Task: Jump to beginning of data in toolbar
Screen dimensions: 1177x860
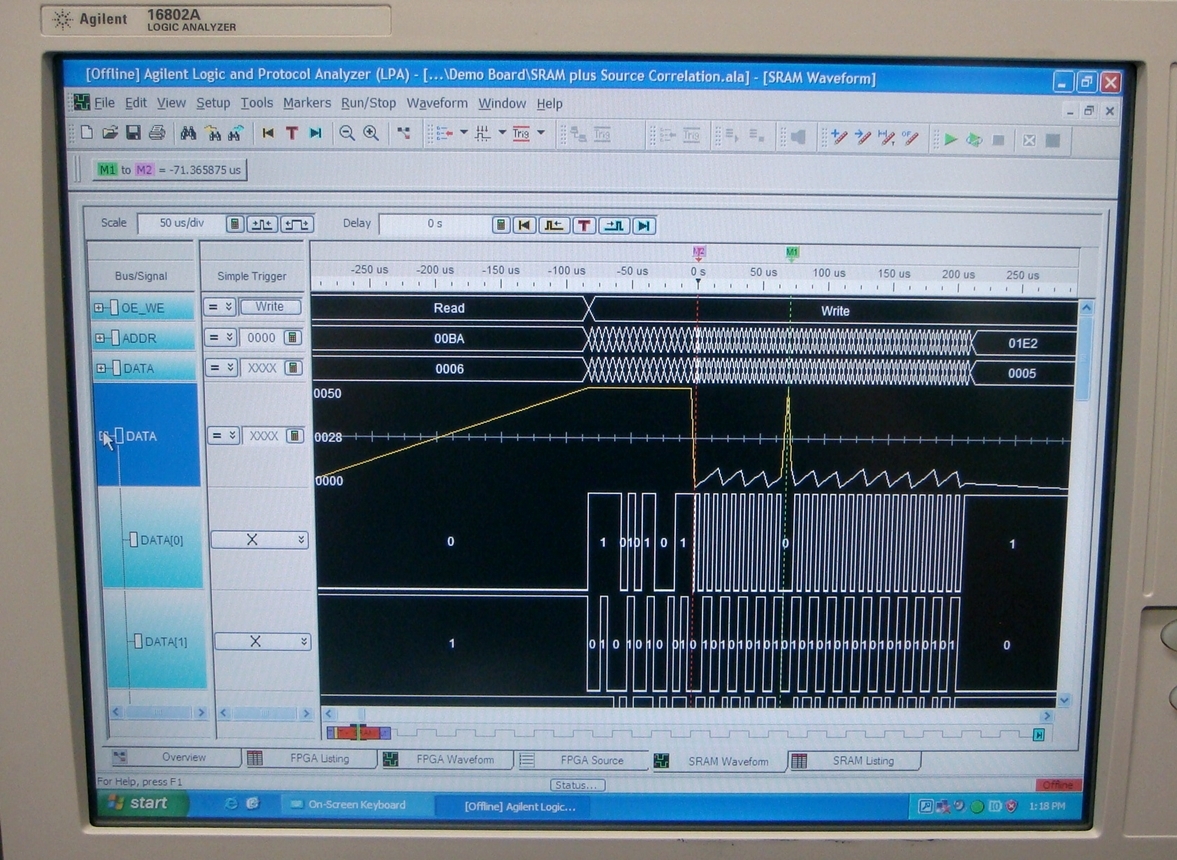Action: click(x=268, y=134)
